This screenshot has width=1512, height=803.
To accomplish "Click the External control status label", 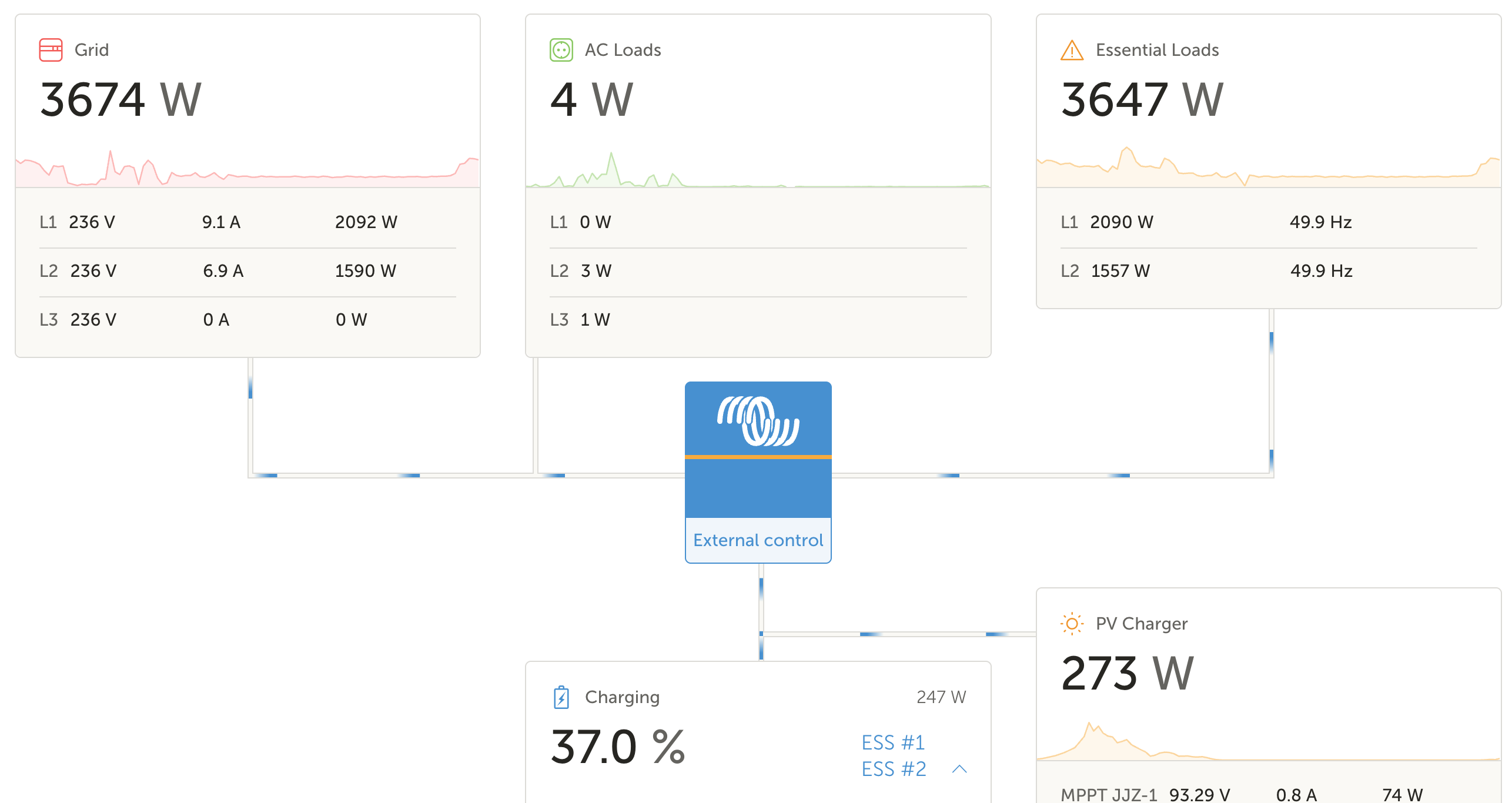I will (758, 540).
